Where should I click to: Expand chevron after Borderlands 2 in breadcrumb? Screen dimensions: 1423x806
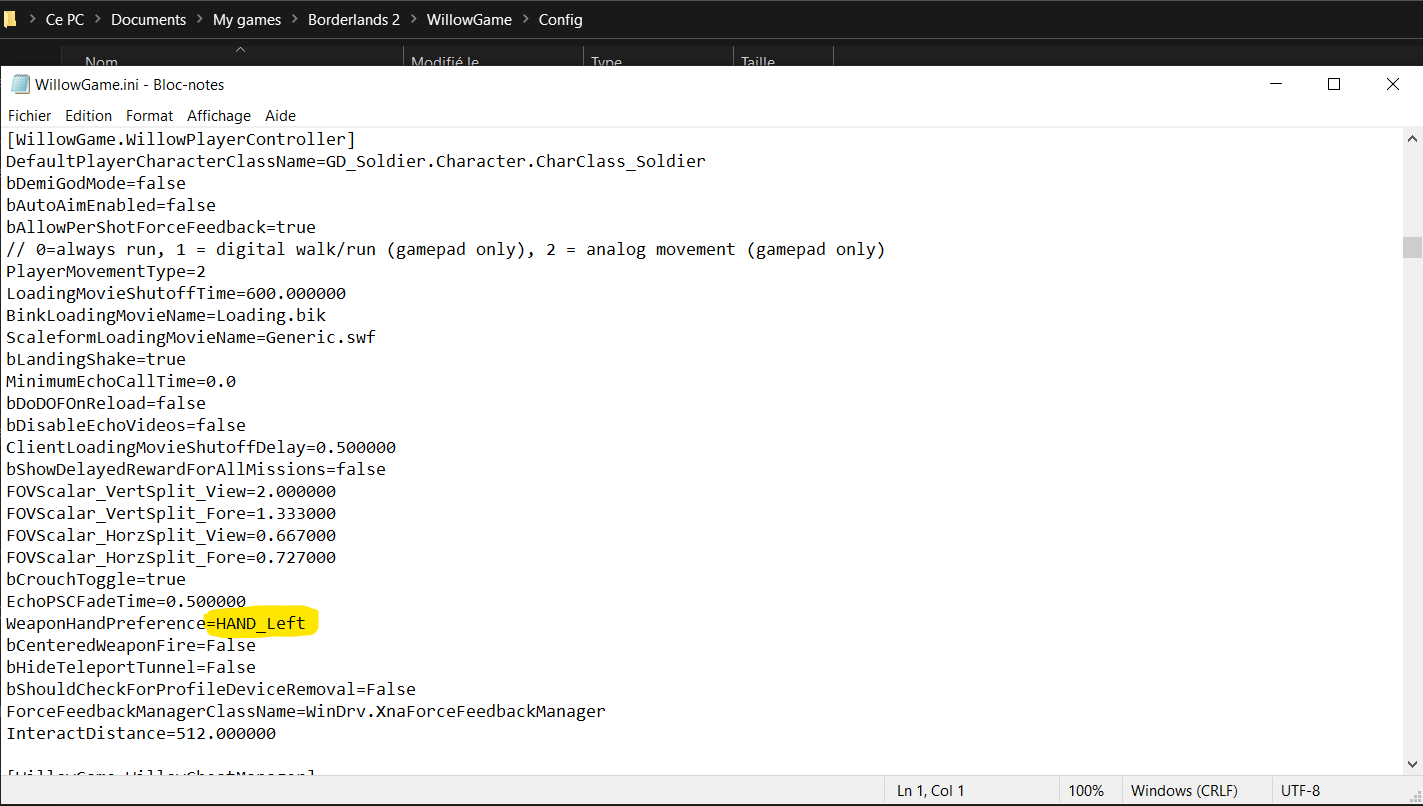tap(414, 20)
